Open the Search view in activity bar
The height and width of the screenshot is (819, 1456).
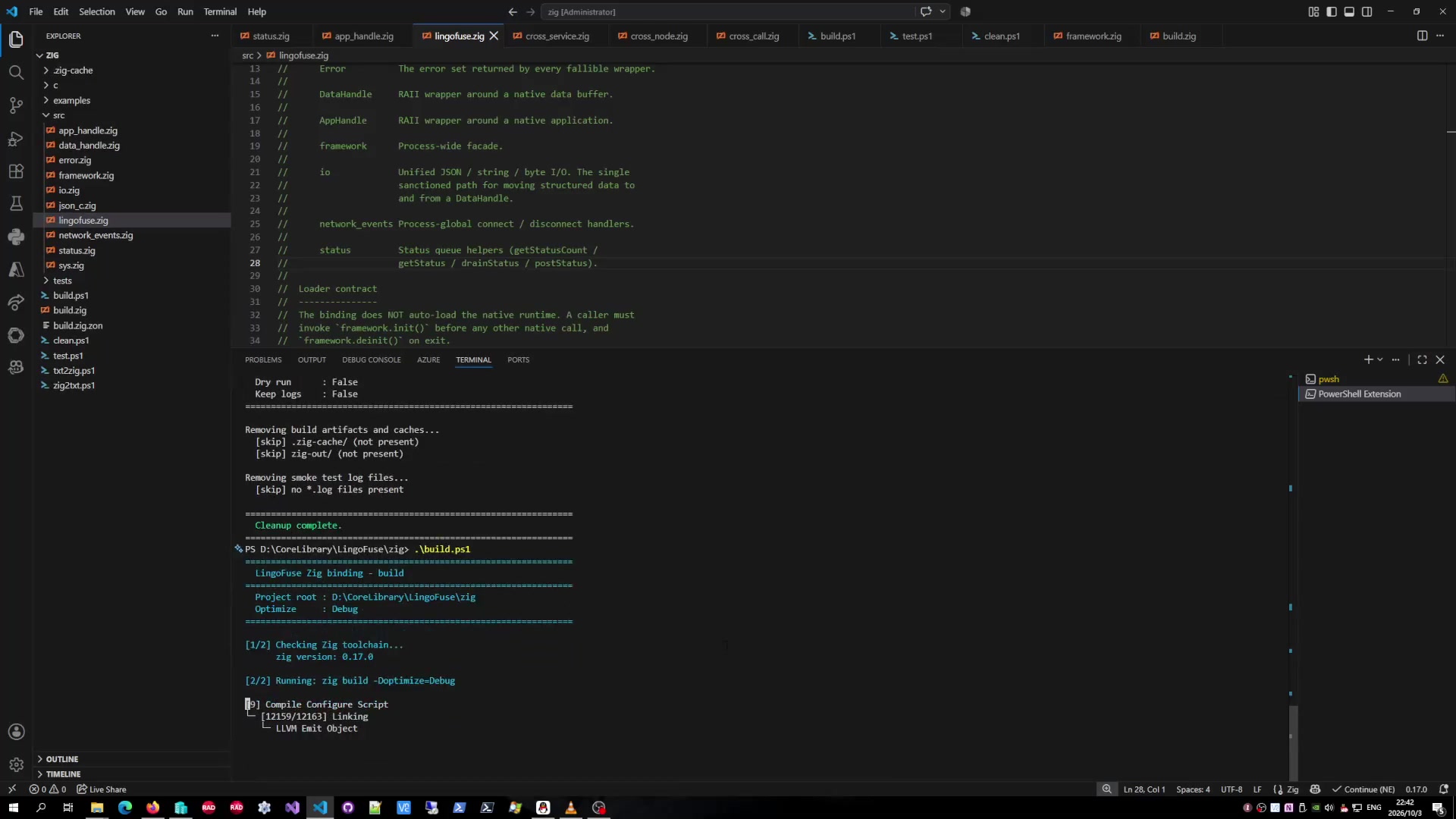click(16, 72)
